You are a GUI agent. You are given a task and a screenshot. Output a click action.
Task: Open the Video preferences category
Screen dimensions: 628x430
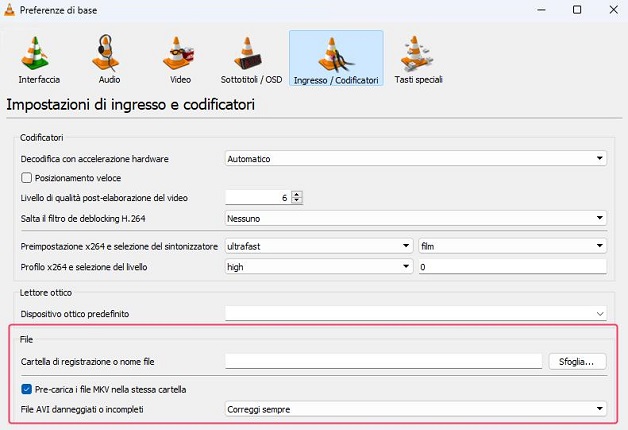[x=180, y=59]
